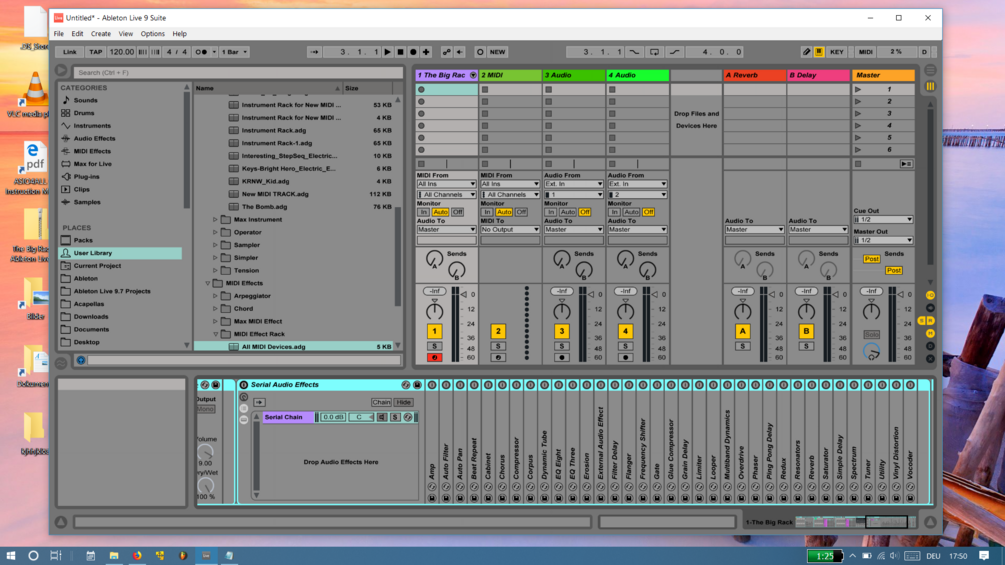Image resolution: width=1005 pixels, height=565 pixels.
Task: Activate Draw Mode pencil icon
Action: (x=806, y=52)
